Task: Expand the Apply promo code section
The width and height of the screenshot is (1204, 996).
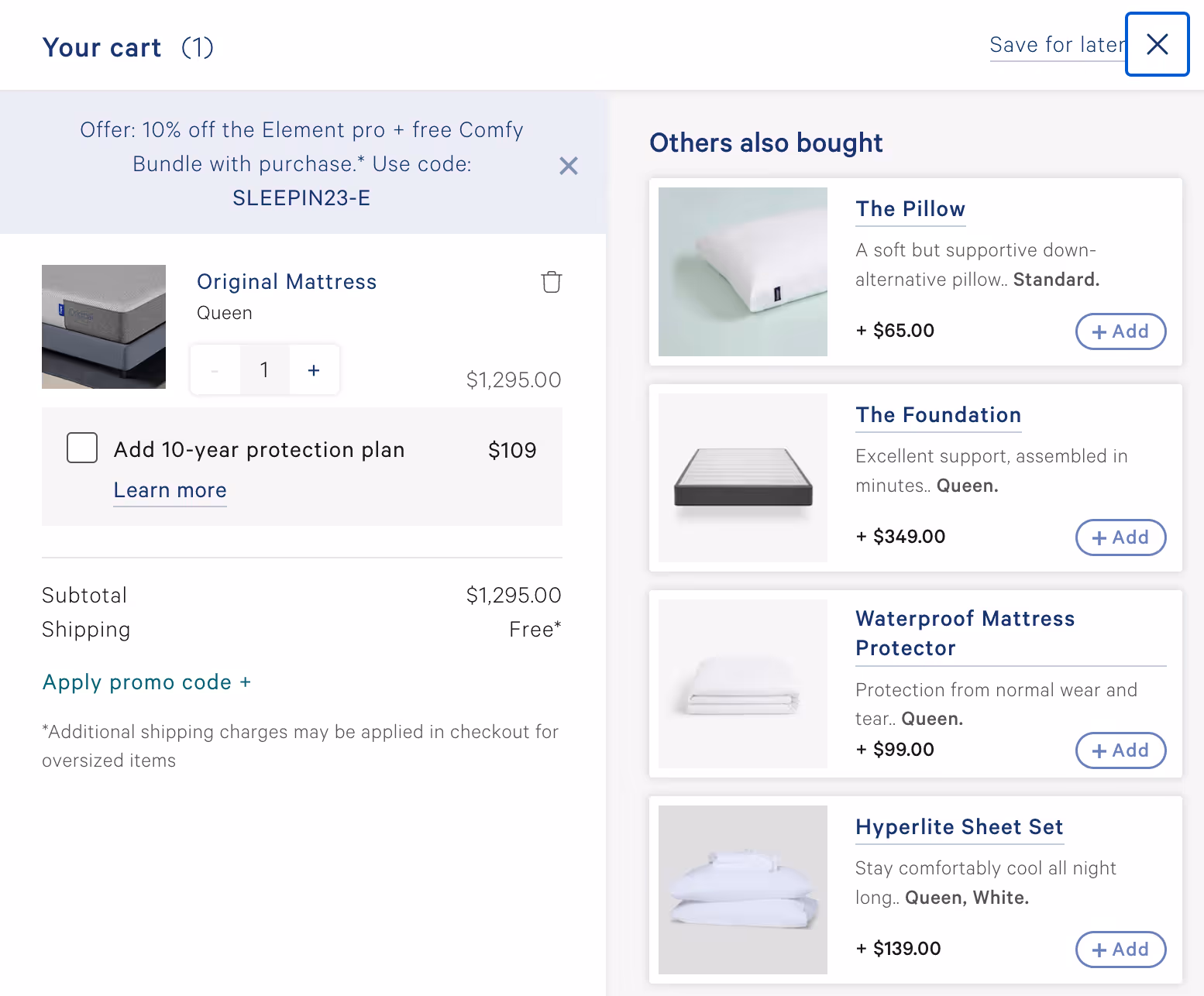Action: click(146, 682)
